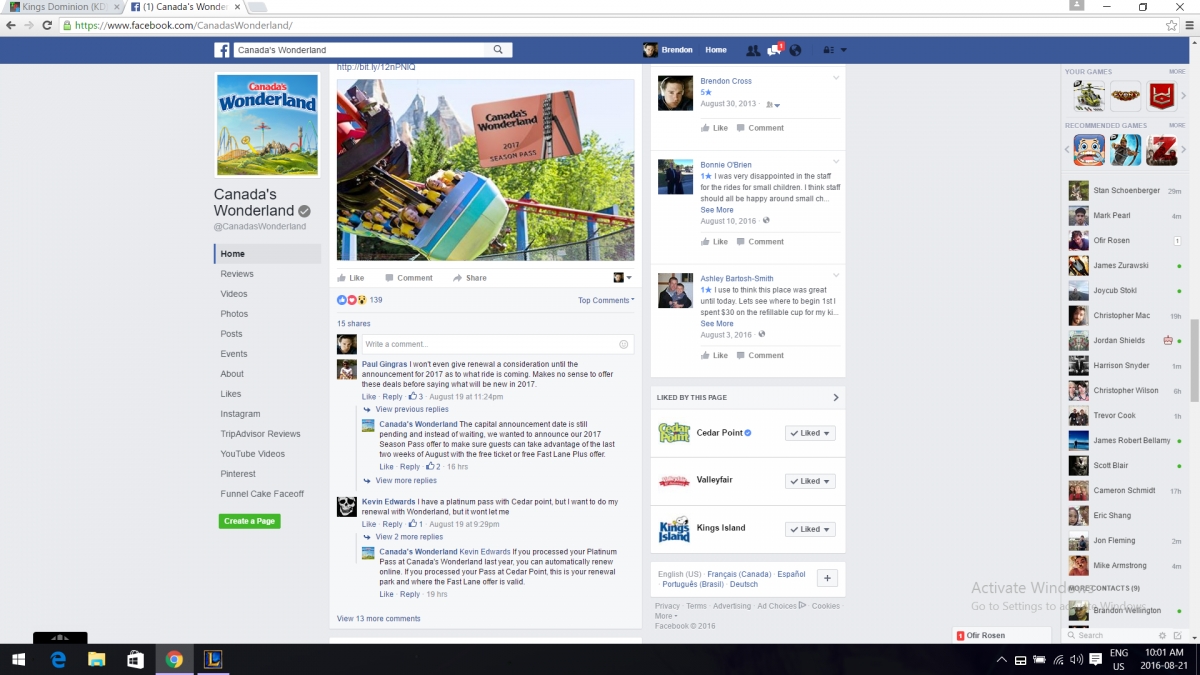Open the Photos tab in sidebar
This screenshot has height=675, width=1200.
click(234, 314)
